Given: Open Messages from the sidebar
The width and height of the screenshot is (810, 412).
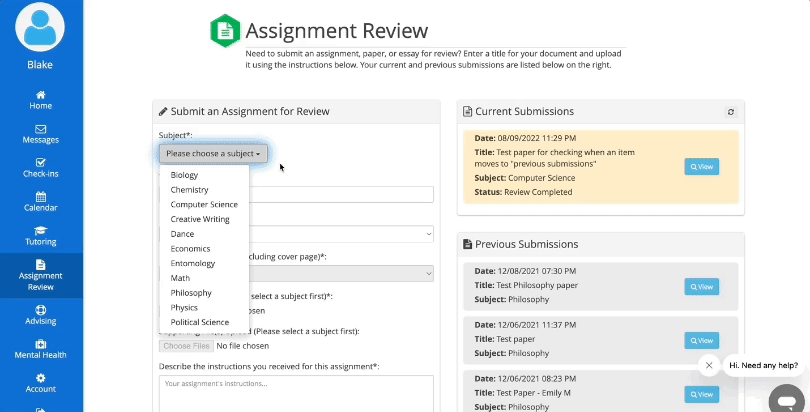Looking at the screenshot, I should coord(40,134).
